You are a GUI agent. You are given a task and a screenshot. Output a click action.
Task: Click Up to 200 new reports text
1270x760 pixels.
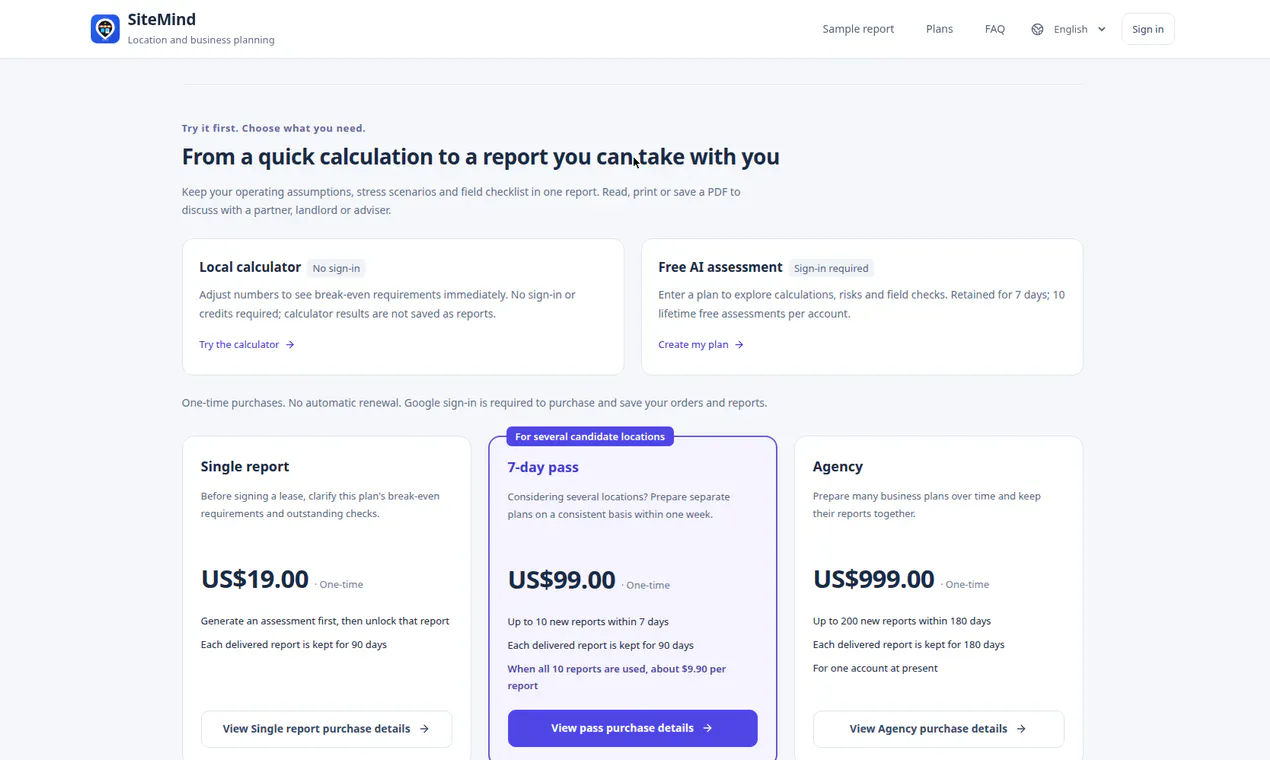pyautogui.click(x=902, y=621)
